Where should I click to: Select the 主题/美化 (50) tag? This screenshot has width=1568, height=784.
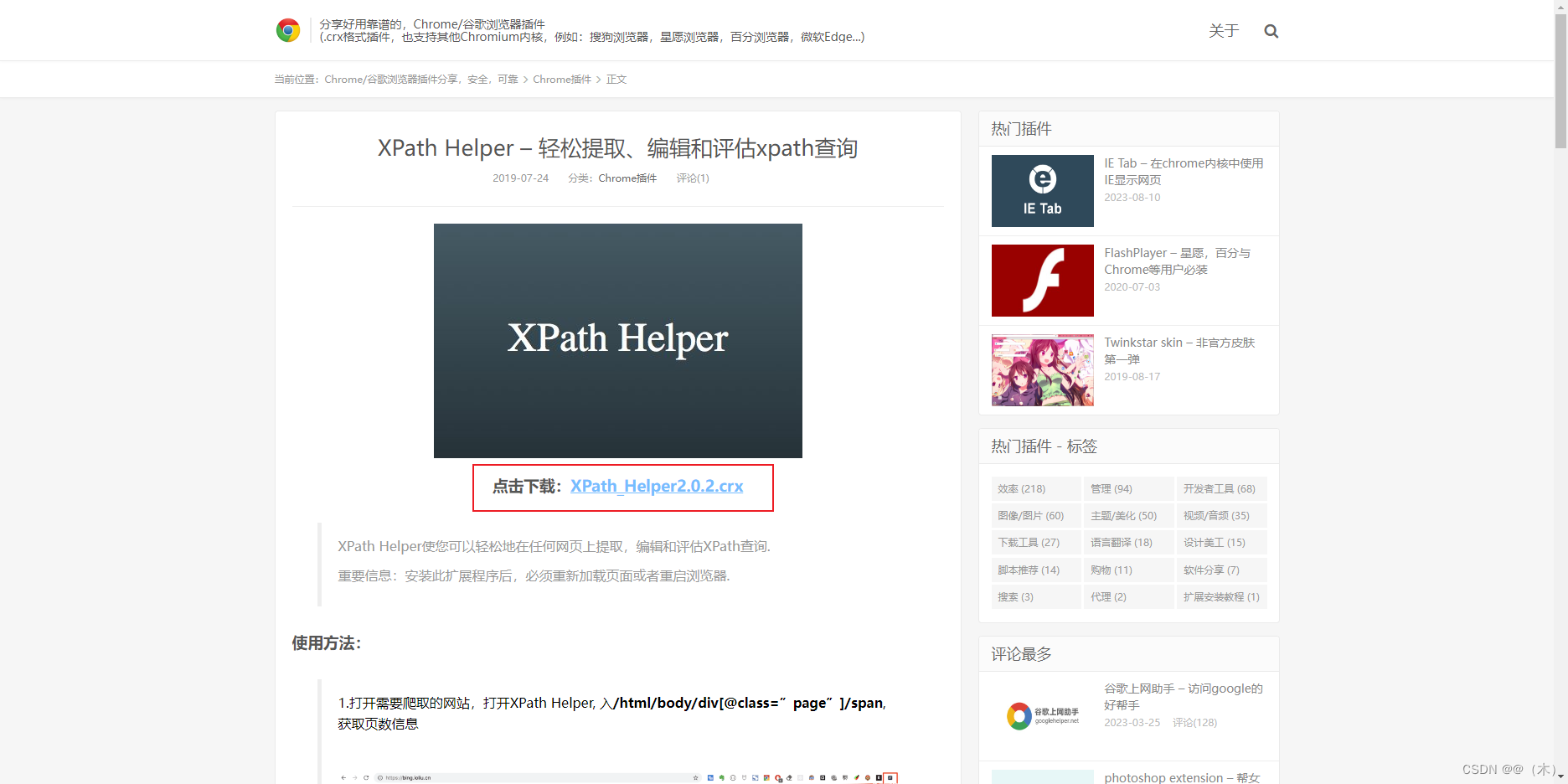tap(1129, 516)
